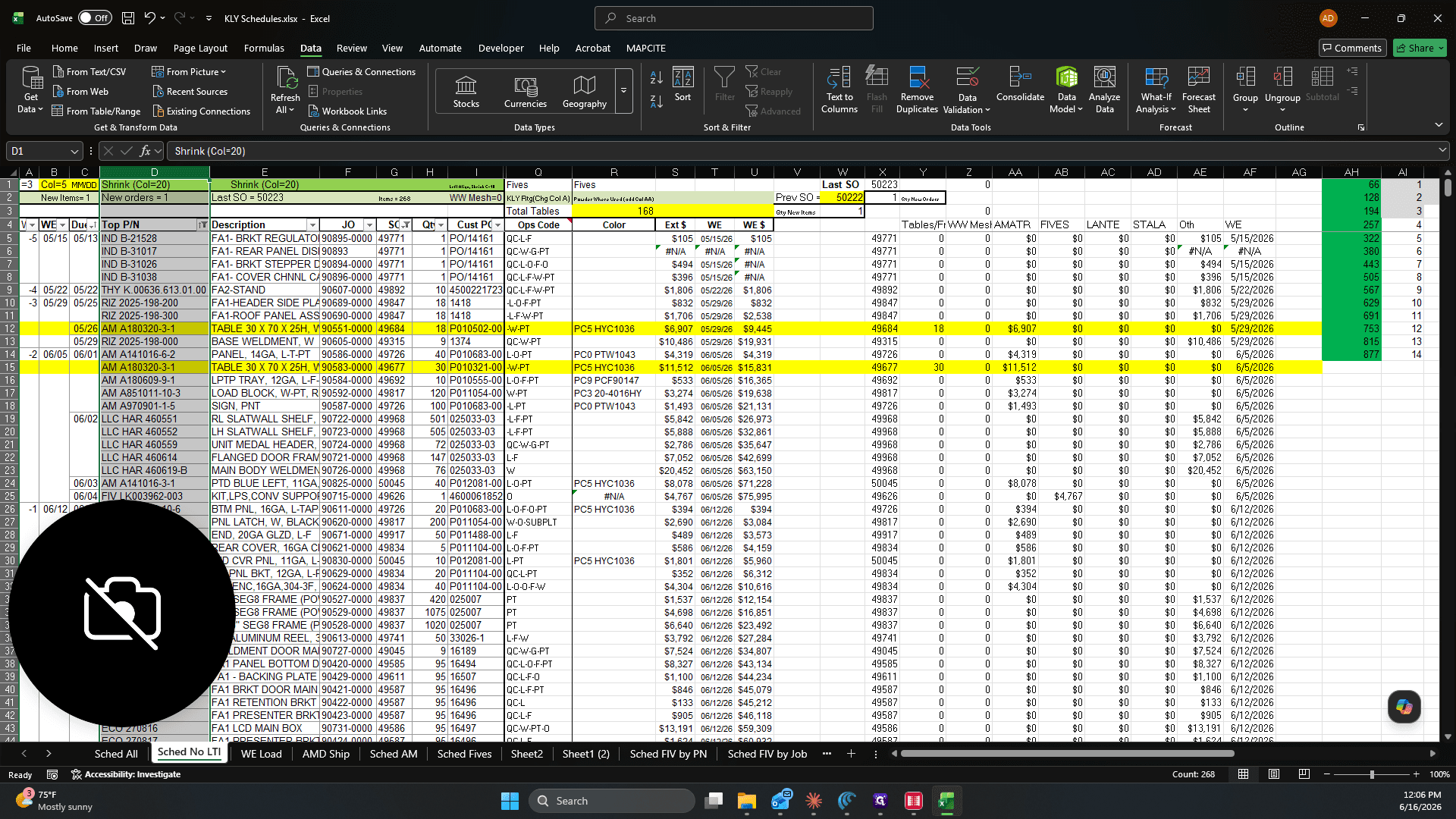
Task: Open filter dropdown on Description column
Action: 312,225
